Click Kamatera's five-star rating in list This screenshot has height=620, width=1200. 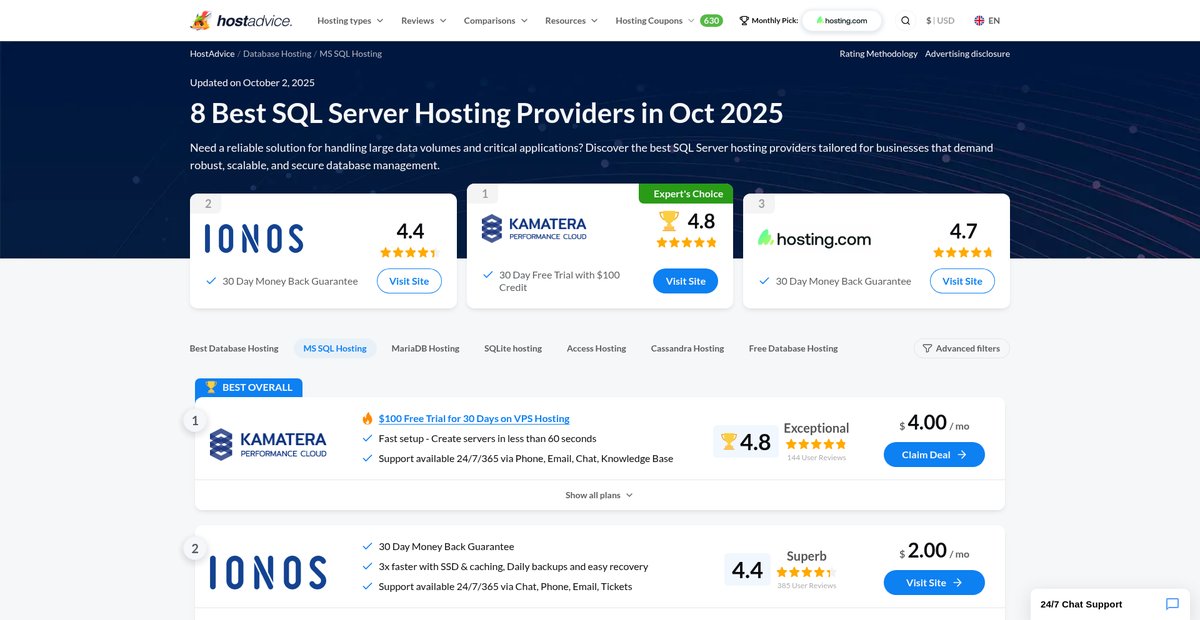click(x=816, y=444)
